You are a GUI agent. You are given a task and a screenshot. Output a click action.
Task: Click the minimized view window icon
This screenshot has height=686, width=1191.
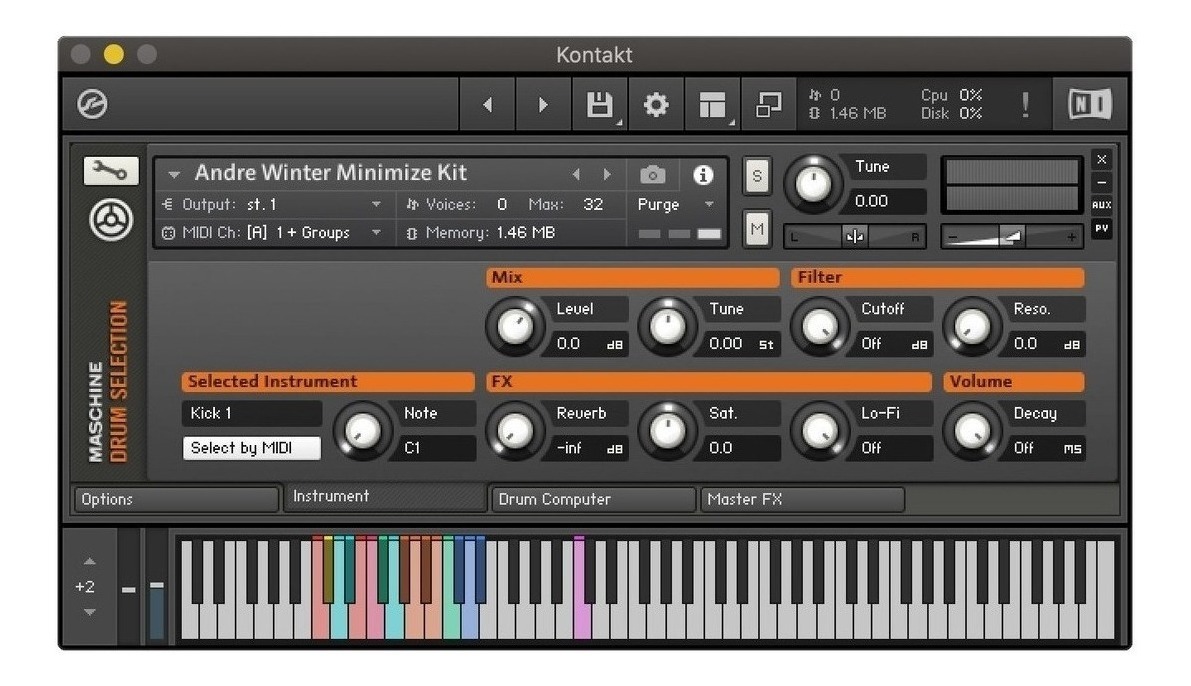click(x=769, y=104)
